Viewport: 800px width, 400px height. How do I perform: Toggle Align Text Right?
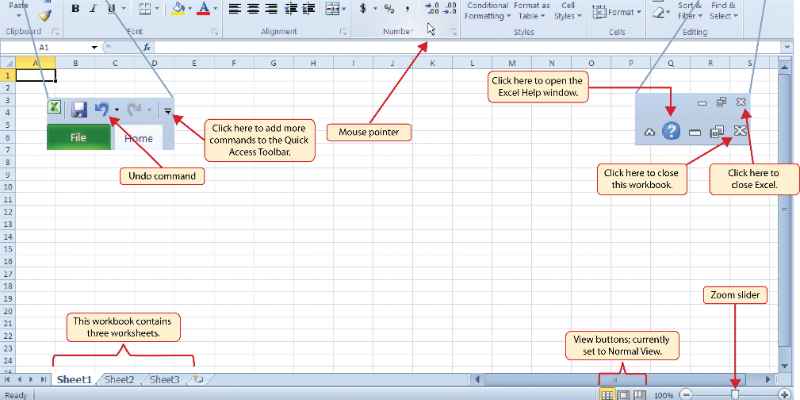pyautogui.click(x=271, y=8)
